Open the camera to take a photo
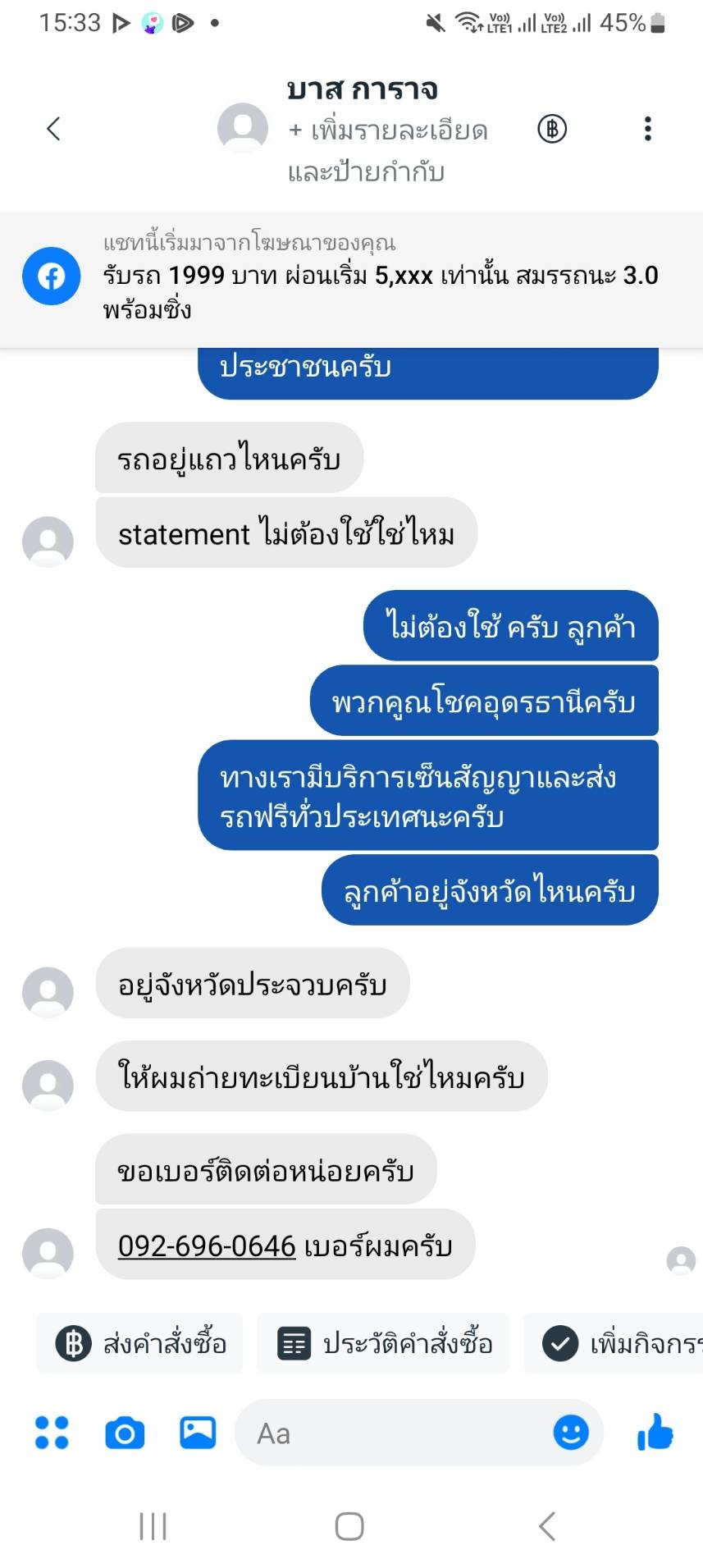703x1568 pixels. 125,1433
